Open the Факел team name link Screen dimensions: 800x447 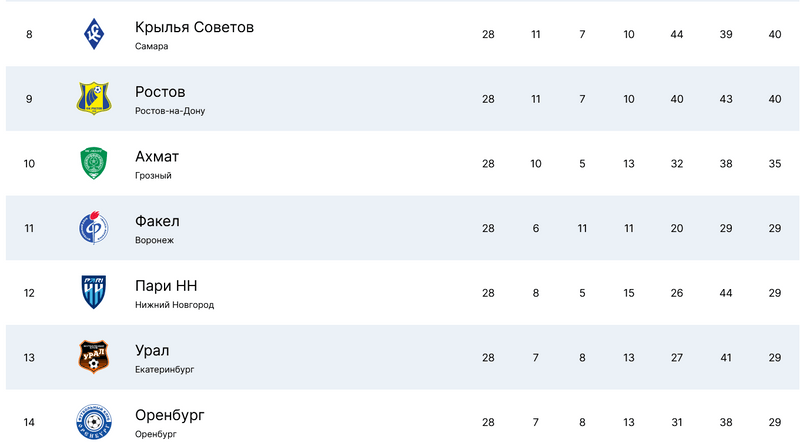click(x=157, y=221)
